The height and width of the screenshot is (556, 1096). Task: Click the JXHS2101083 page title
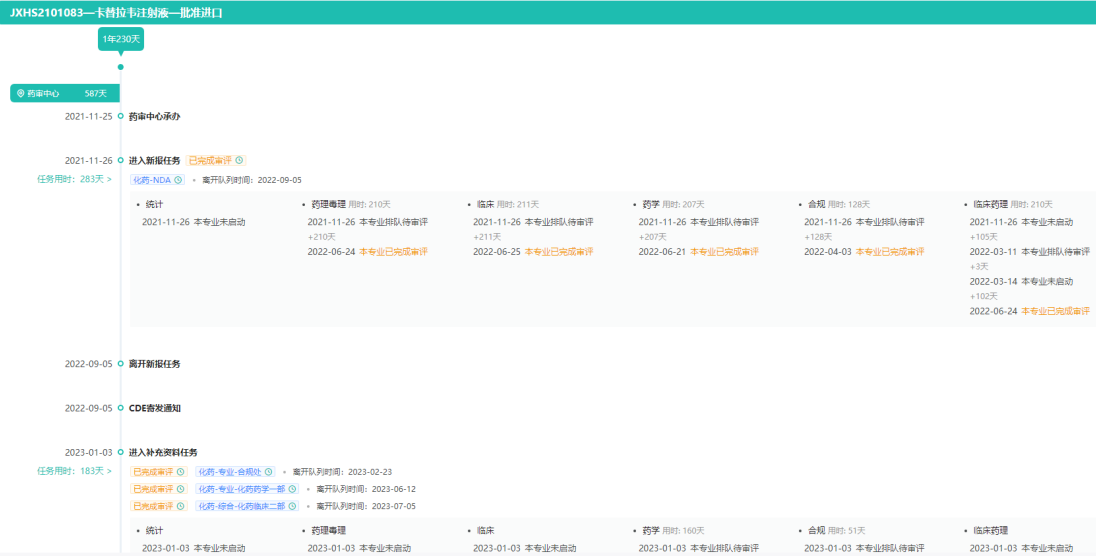[x=116, y=13]
